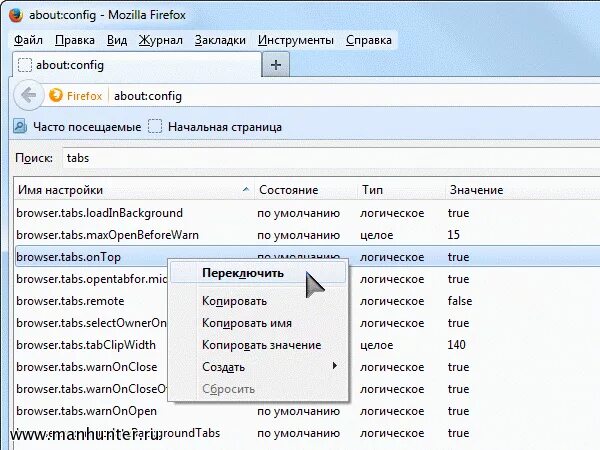Sort by the Состояние column header
This screenshot has height=450, width=600.
(305, 190)
